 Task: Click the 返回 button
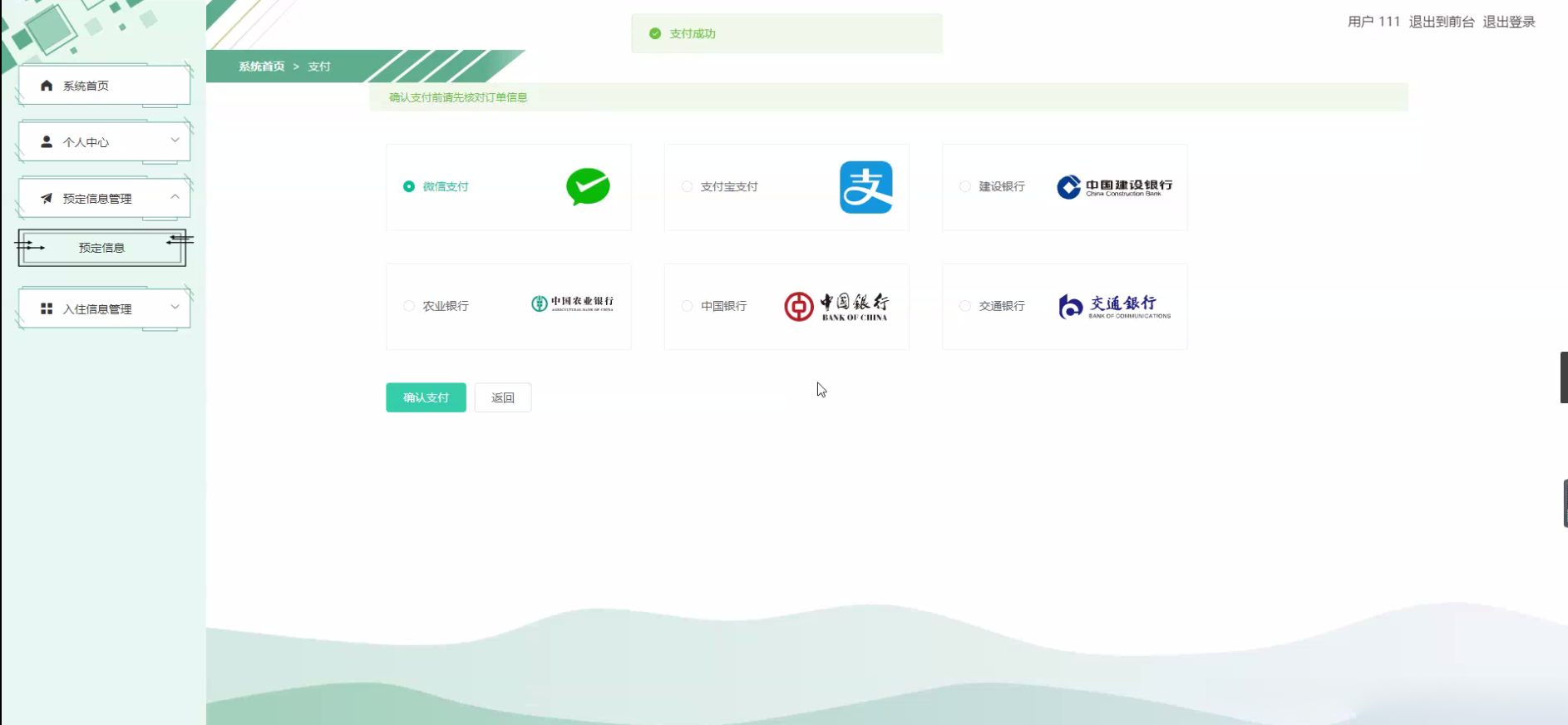pyautogui.click(x=503, y=397)
